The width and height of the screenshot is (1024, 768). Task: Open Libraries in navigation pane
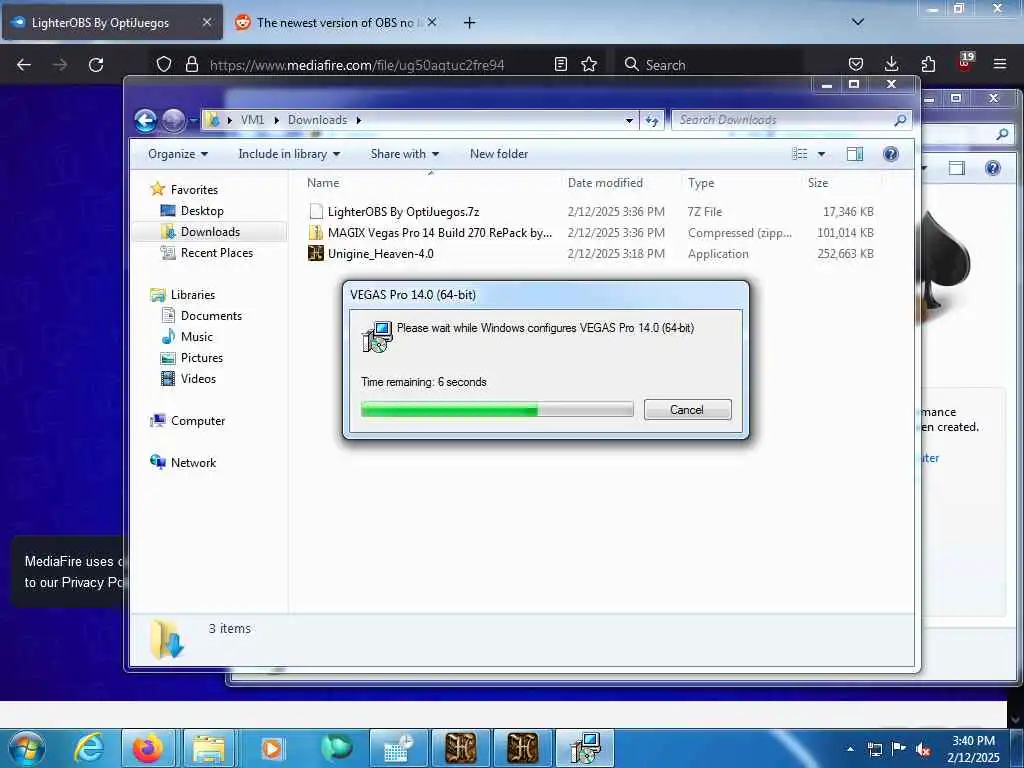click(x=193, y=295)
